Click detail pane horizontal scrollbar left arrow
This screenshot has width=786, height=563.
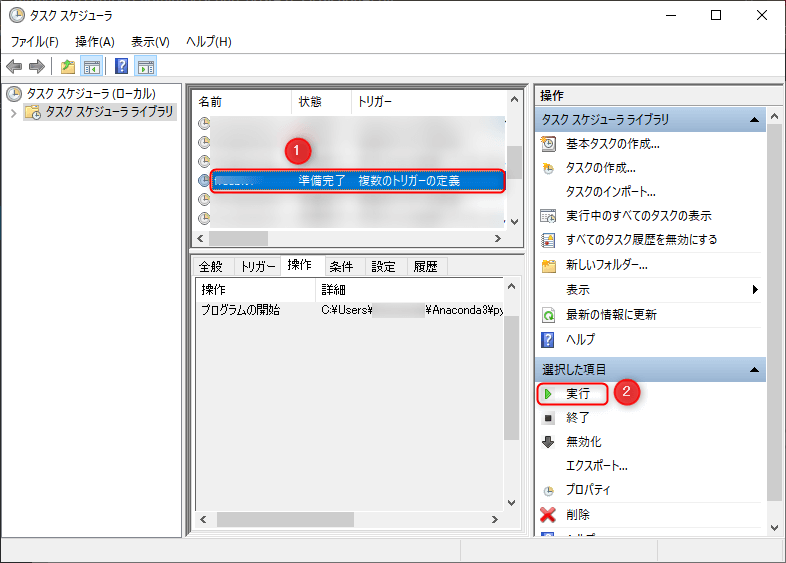(203, 519)
